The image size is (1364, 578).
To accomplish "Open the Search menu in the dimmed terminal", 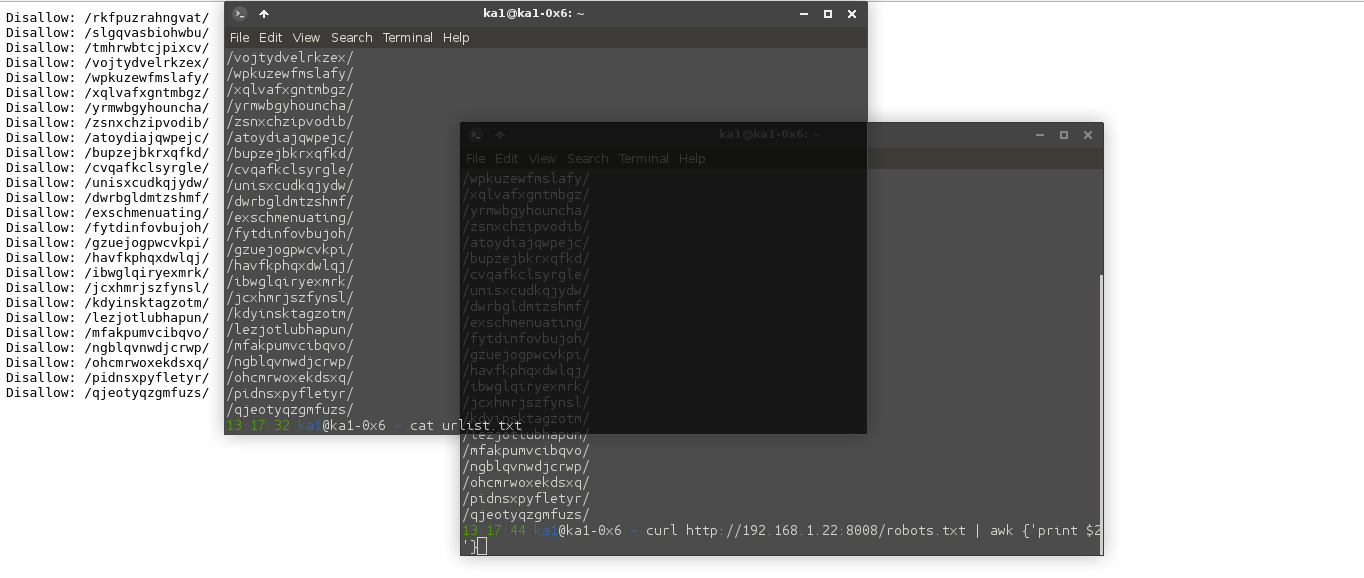I will 588,159.
